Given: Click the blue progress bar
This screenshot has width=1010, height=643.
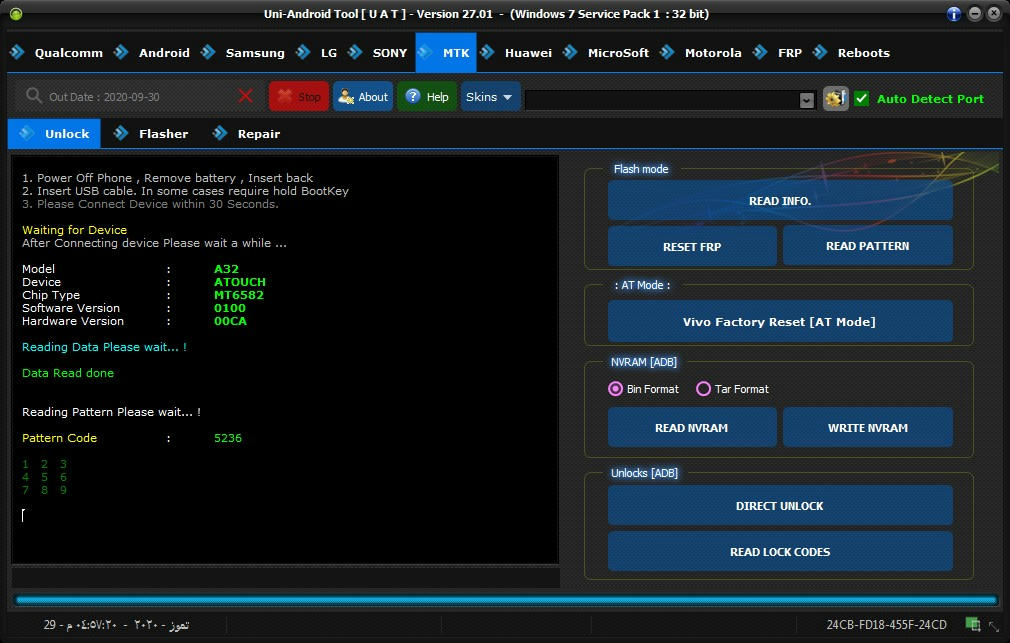Looking at the screenshot, I should coord(506,600).
